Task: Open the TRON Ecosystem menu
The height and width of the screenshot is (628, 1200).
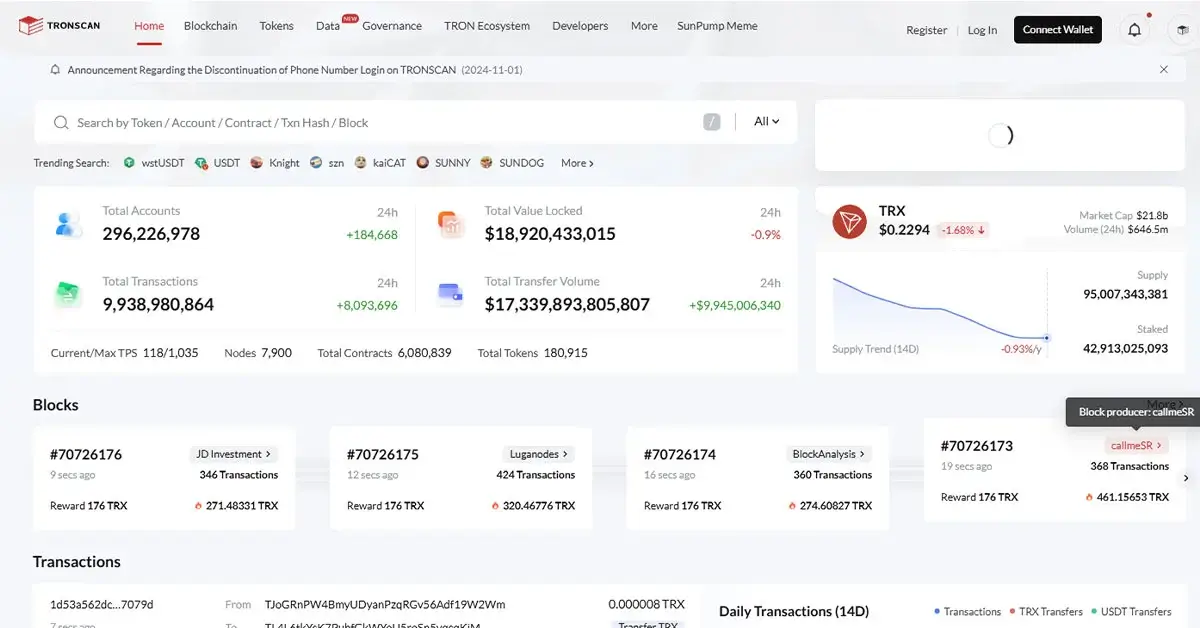Action: click(x=487, y=26)
